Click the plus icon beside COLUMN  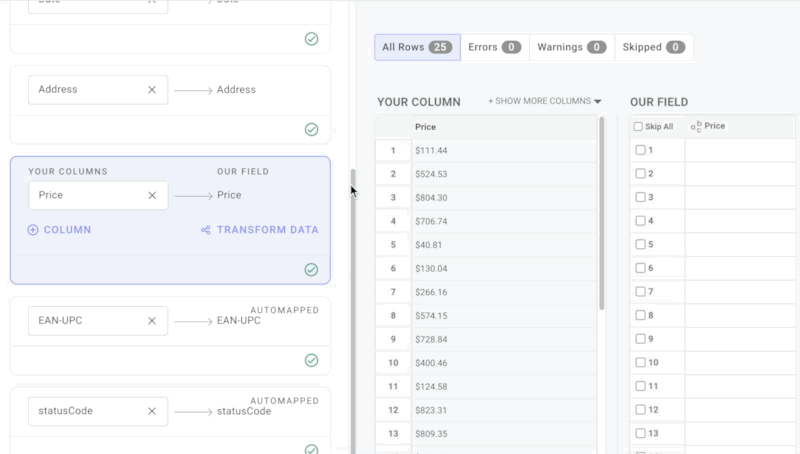point(33,230)
